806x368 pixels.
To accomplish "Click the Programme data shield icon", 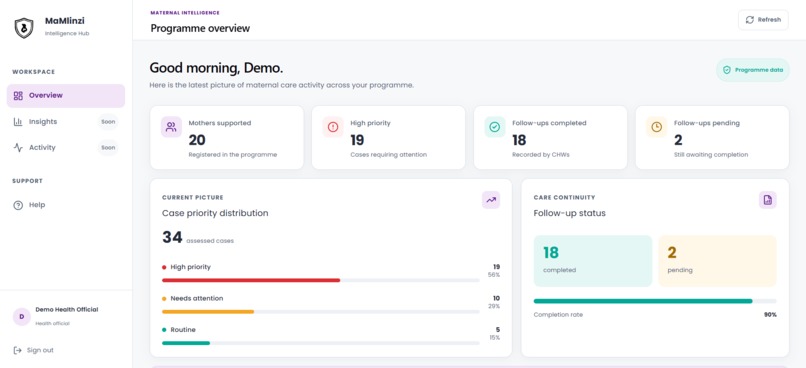I will 726,70.
